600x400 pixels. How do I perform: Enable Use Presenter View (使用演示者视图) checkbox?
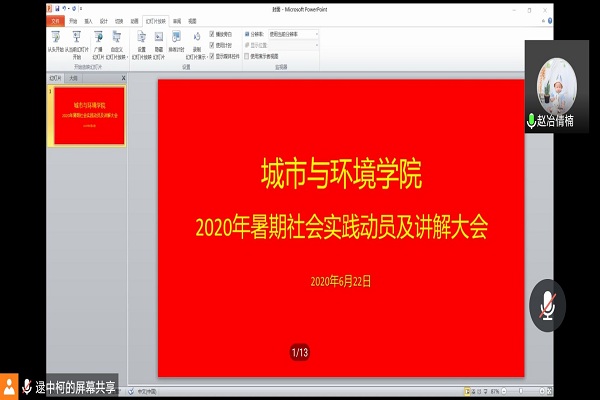247,55
